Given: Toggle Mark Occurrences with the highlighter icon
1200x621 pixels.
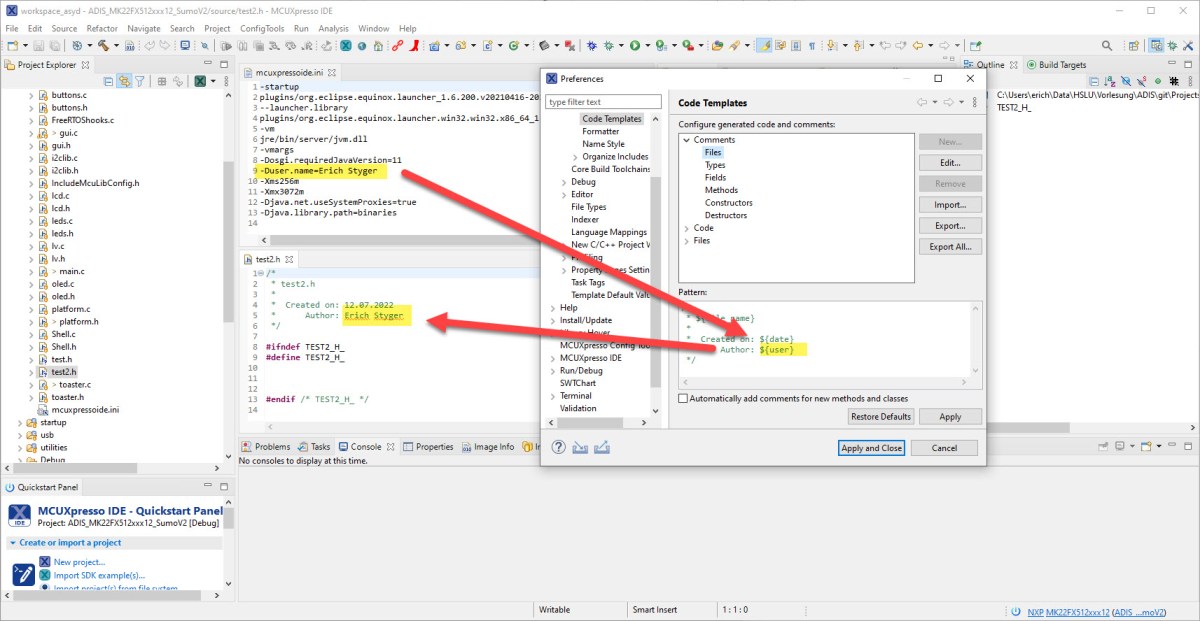Looking at the screenshot, I should 763,45.
